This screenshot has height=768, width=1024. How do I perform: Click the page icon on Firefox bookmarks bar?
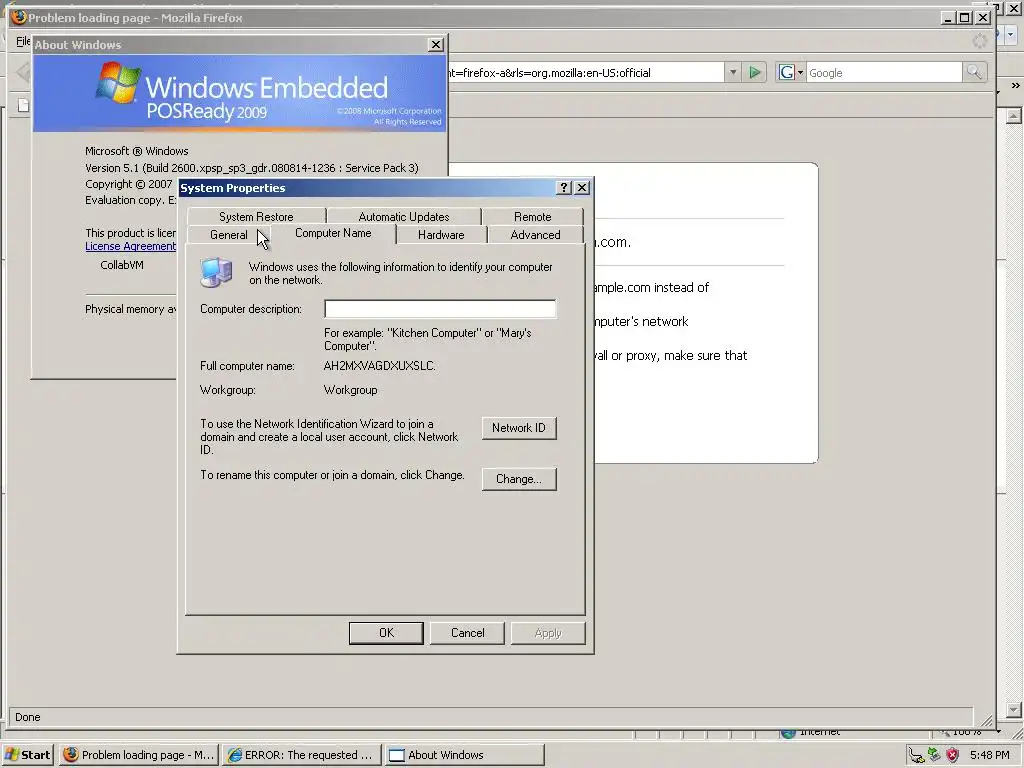pos(23,105)
